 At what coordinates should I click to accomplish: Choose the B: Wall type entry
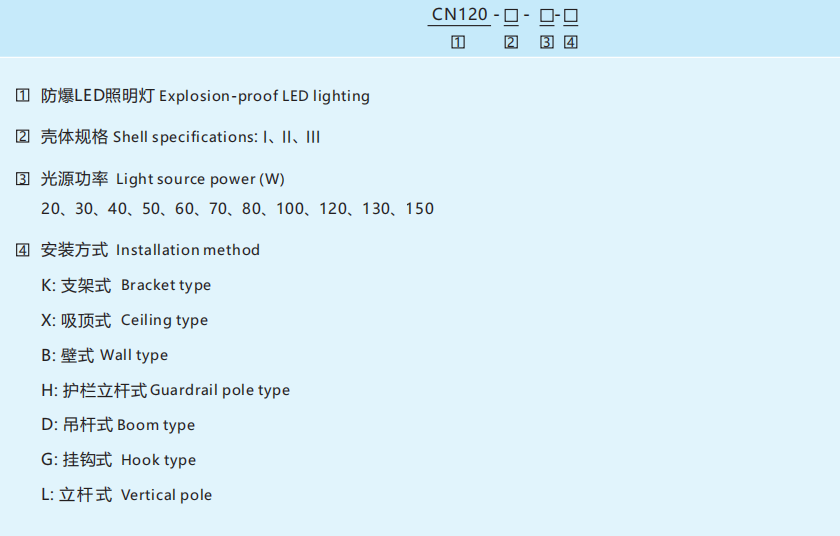(x=105, y=355)
